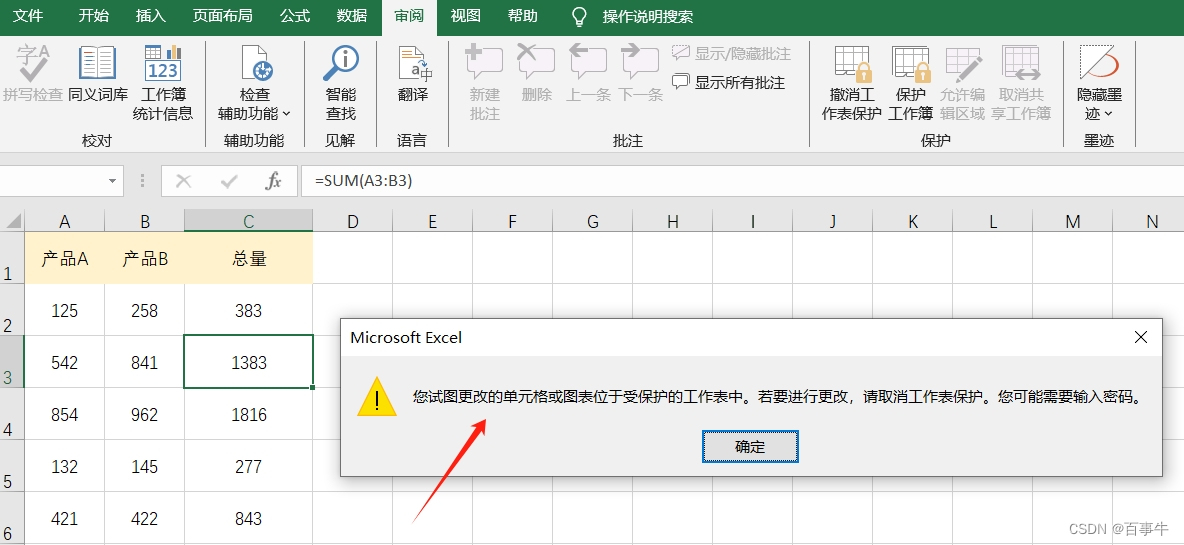1184x545 pixels.
Task: Click cell with value 258
Action: point(145,310)
